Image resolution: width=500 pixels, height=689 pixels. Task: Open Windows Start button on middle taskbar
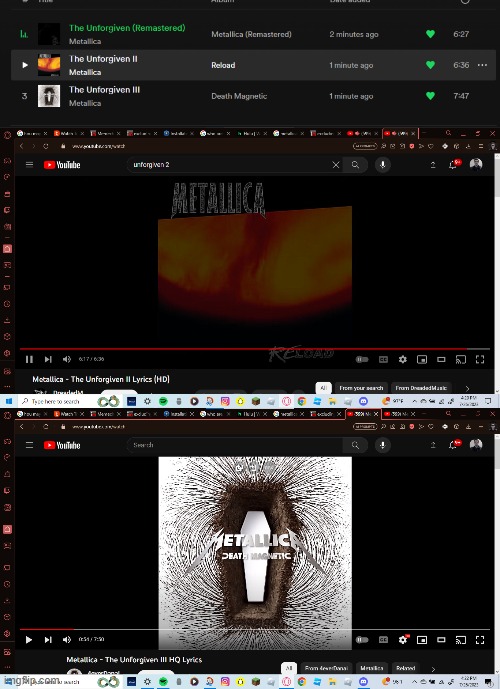[x=8, y=401]
